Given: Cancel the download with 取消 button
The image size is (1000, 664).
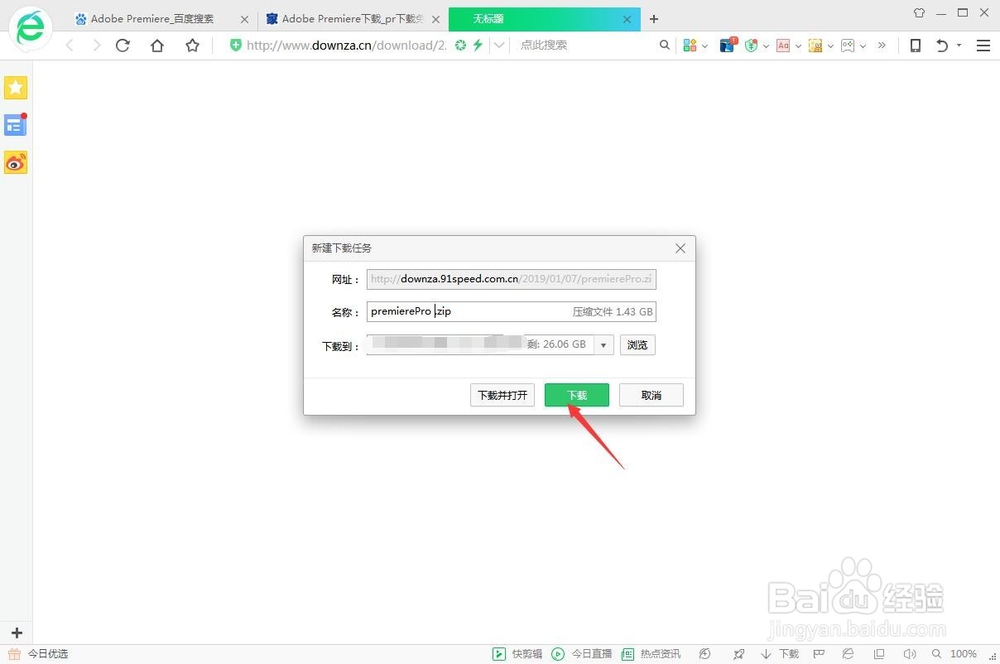Looking at the screenshot, I should pyautogui.click(x=651, y=395).
